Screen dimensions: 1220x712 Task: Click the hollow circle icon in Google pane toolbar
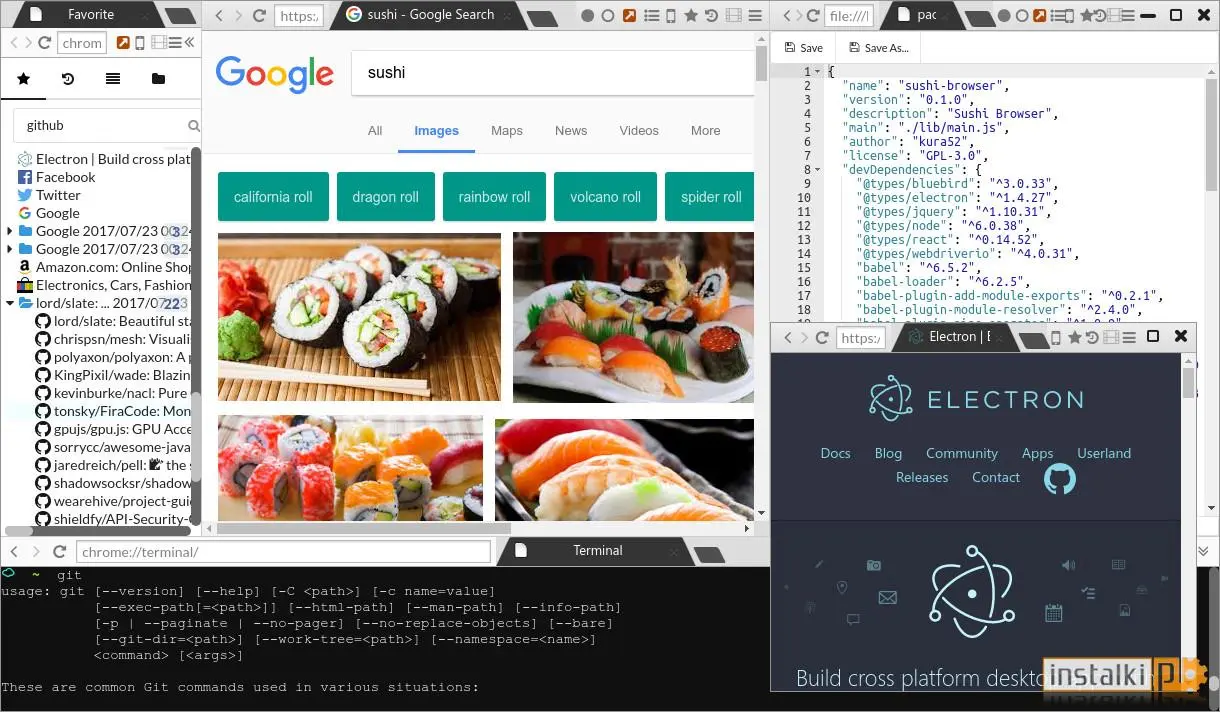[609, 16]
